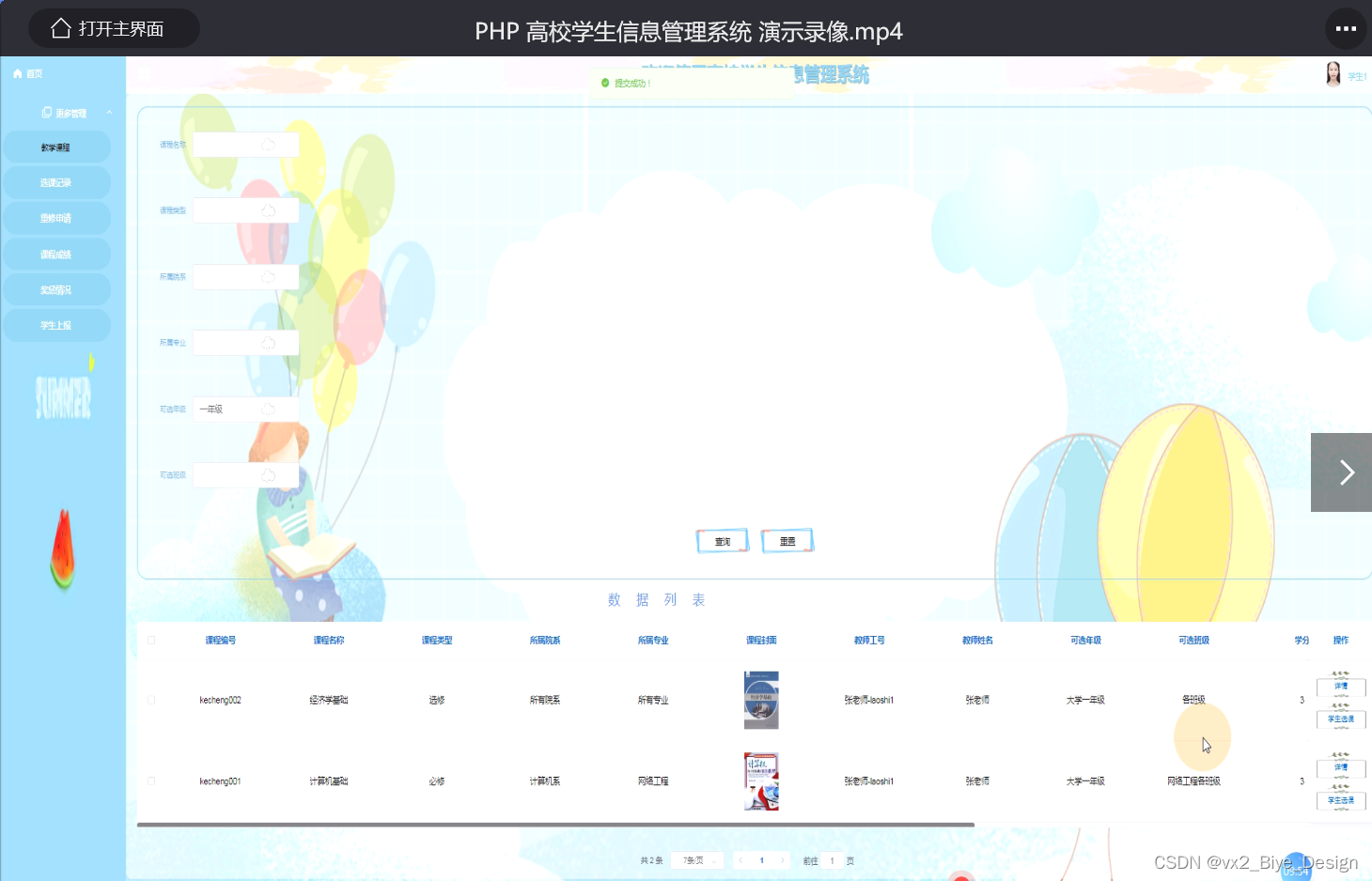Open 选课记录 in the sidebar

tap(56, 183)
